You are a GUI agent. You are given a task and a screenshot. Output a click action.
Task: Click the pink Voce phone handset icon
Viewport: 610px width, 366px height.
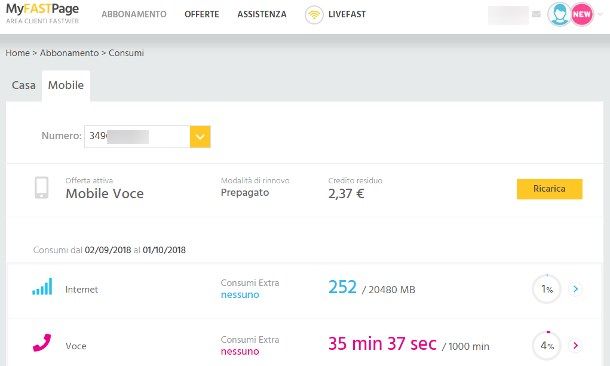click(42, 343)
